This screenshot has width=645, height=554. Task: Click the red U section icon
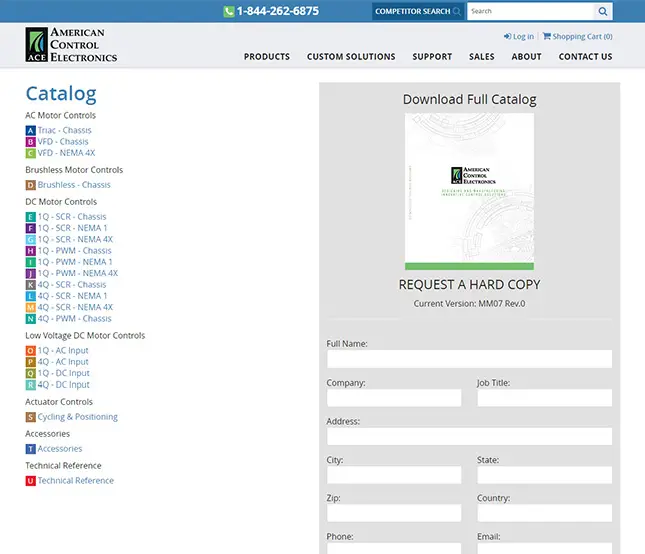click(30, 481)
